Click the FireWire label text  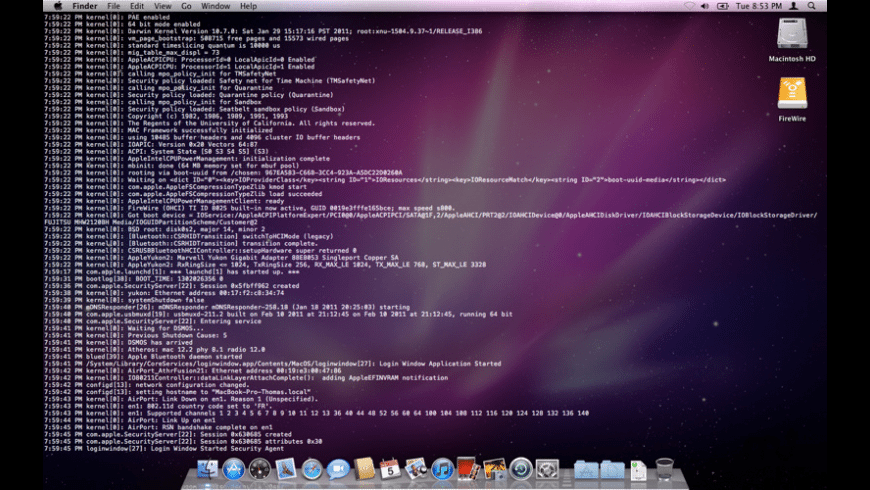pyautogui.click(x=792, y=119)
